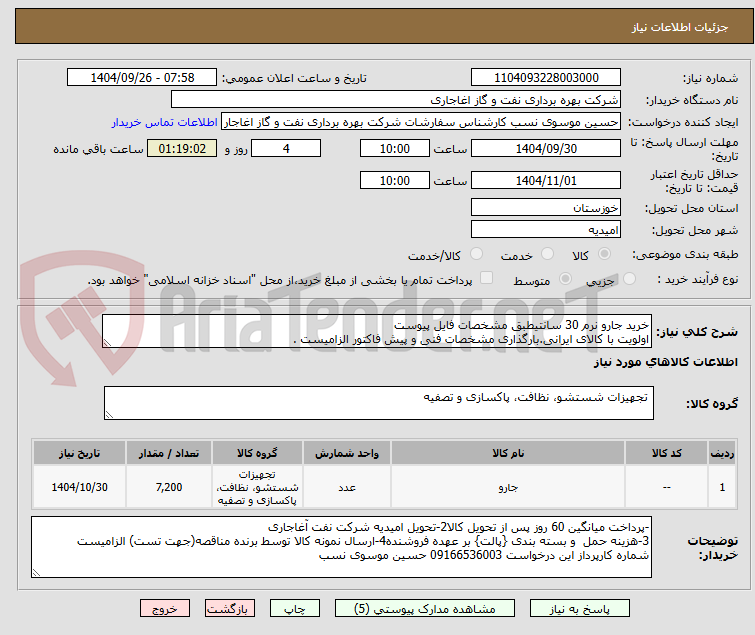This screenshot has height=635, width=755.
Task: Click the نام کالا column header
Action: (x=508, y=453)
